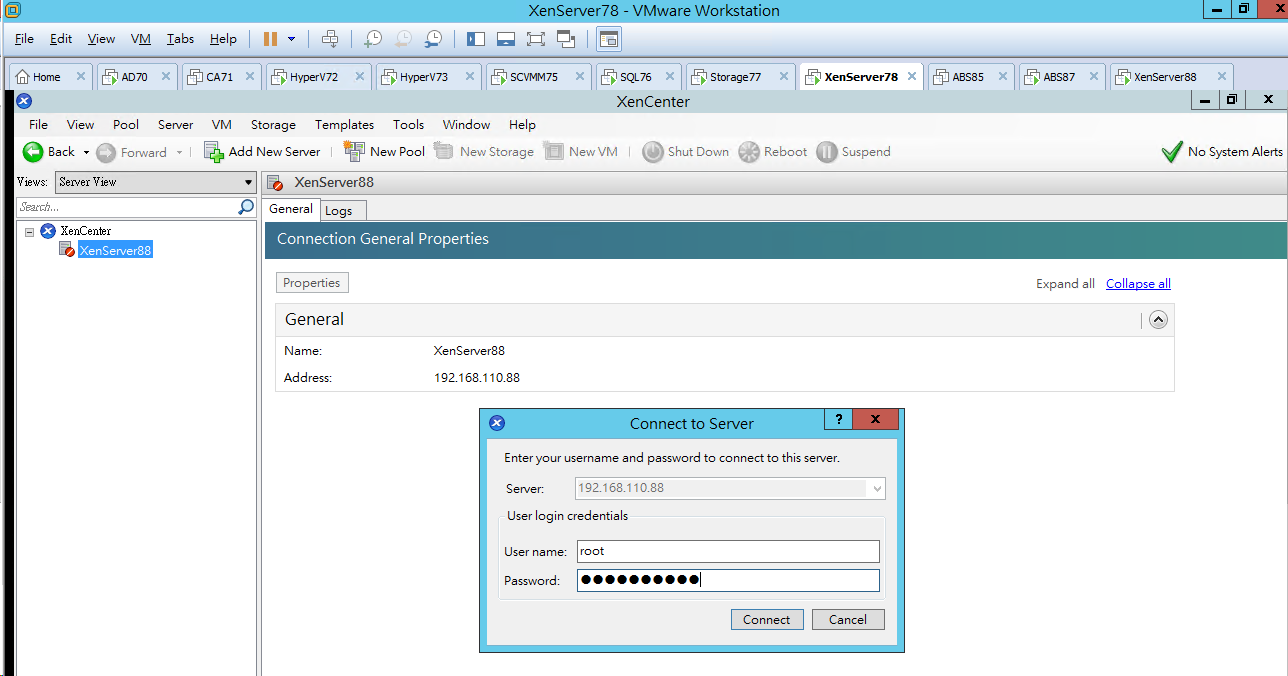Click the VMware pause button icon
The width and height of the screenshot is (1288, 676).
point(270,39)
